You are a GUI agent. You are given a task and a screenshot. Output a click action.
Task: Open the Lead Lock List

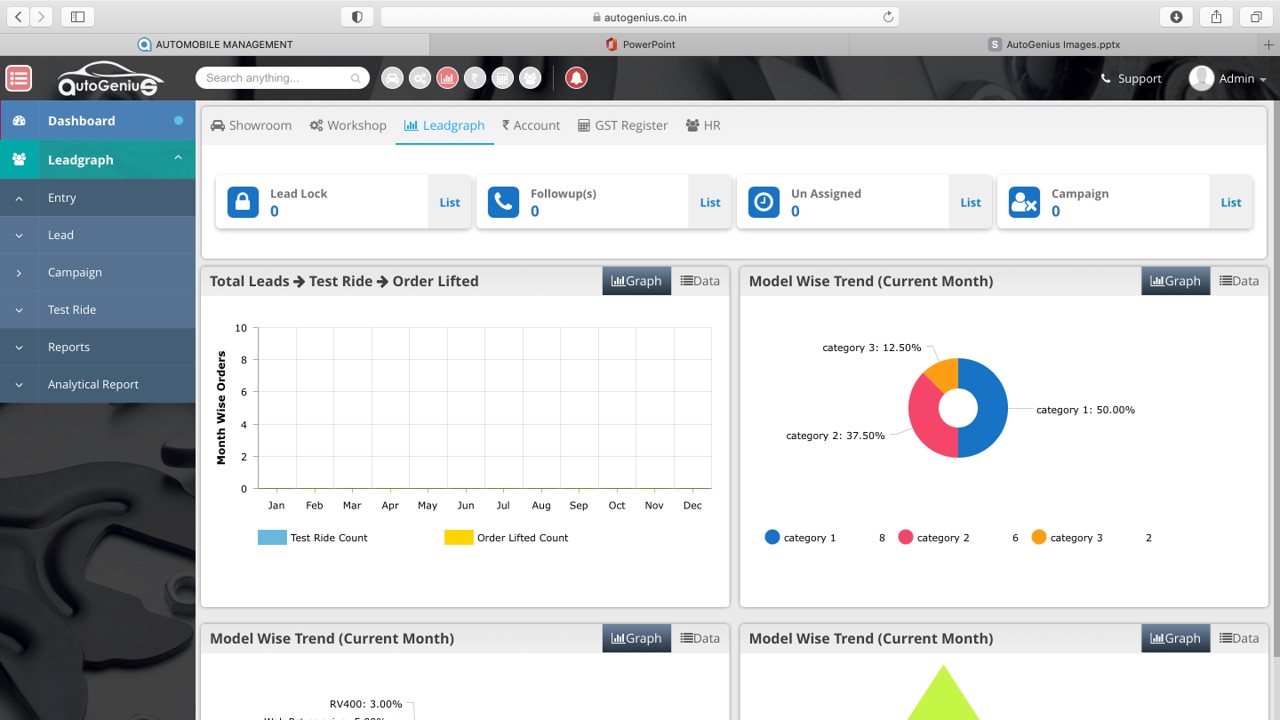tap(450, 202)
